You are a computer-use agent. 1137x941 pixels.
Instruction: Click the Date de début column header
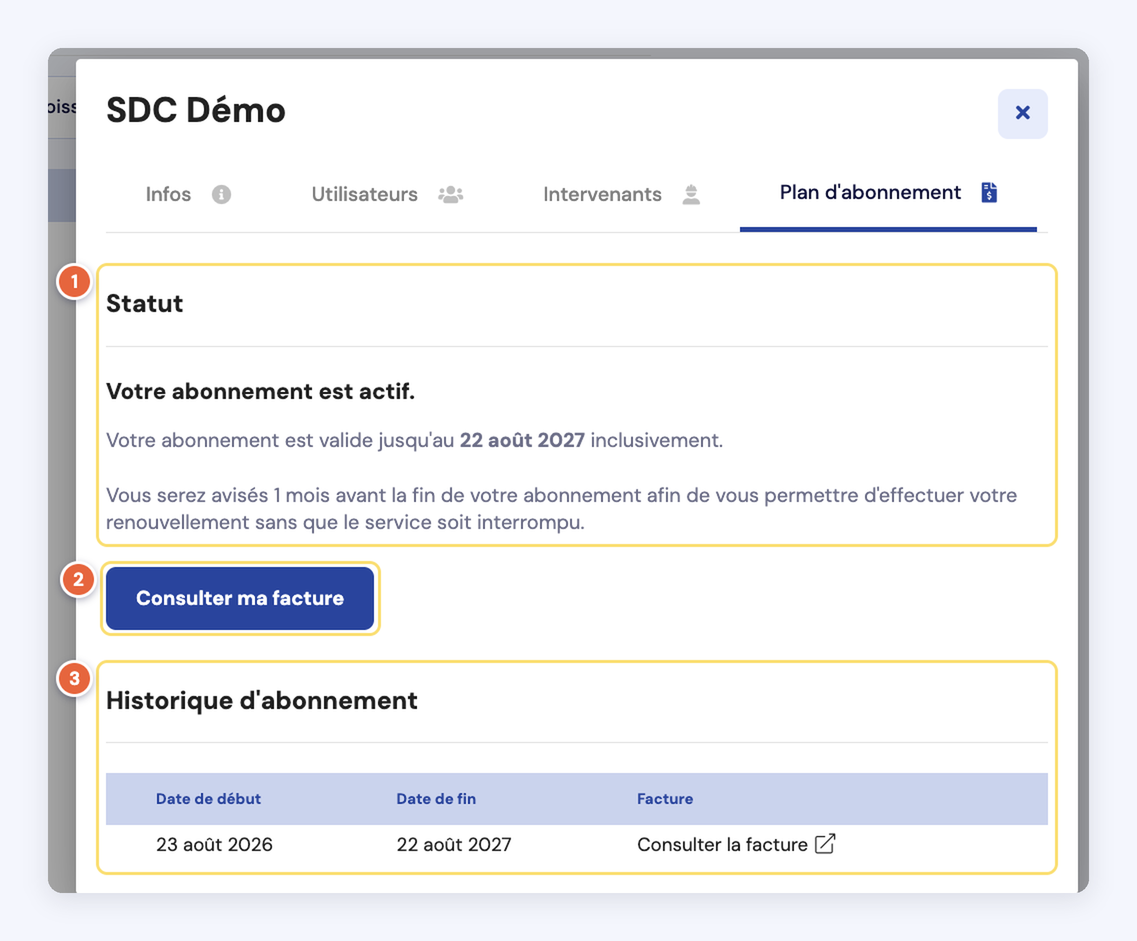pyautogui.click(x=208, y=799)
